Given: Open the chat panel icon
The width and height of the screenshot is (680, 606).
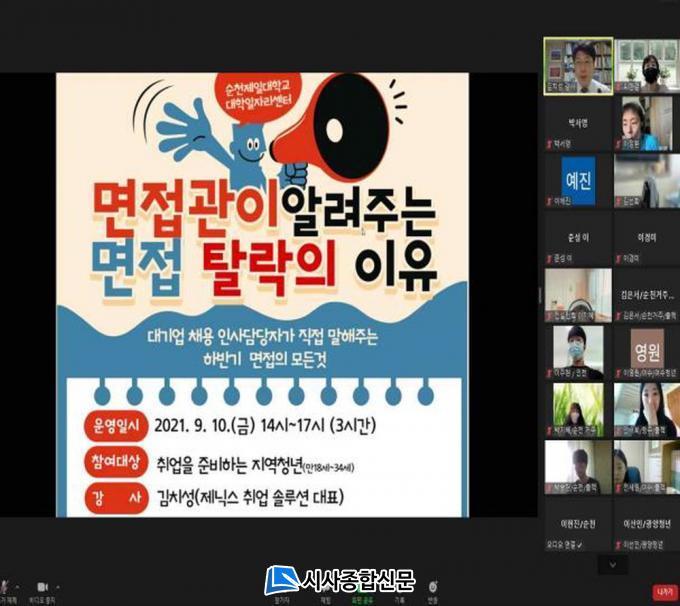Looking at the screenshot, I should point(325,586).
